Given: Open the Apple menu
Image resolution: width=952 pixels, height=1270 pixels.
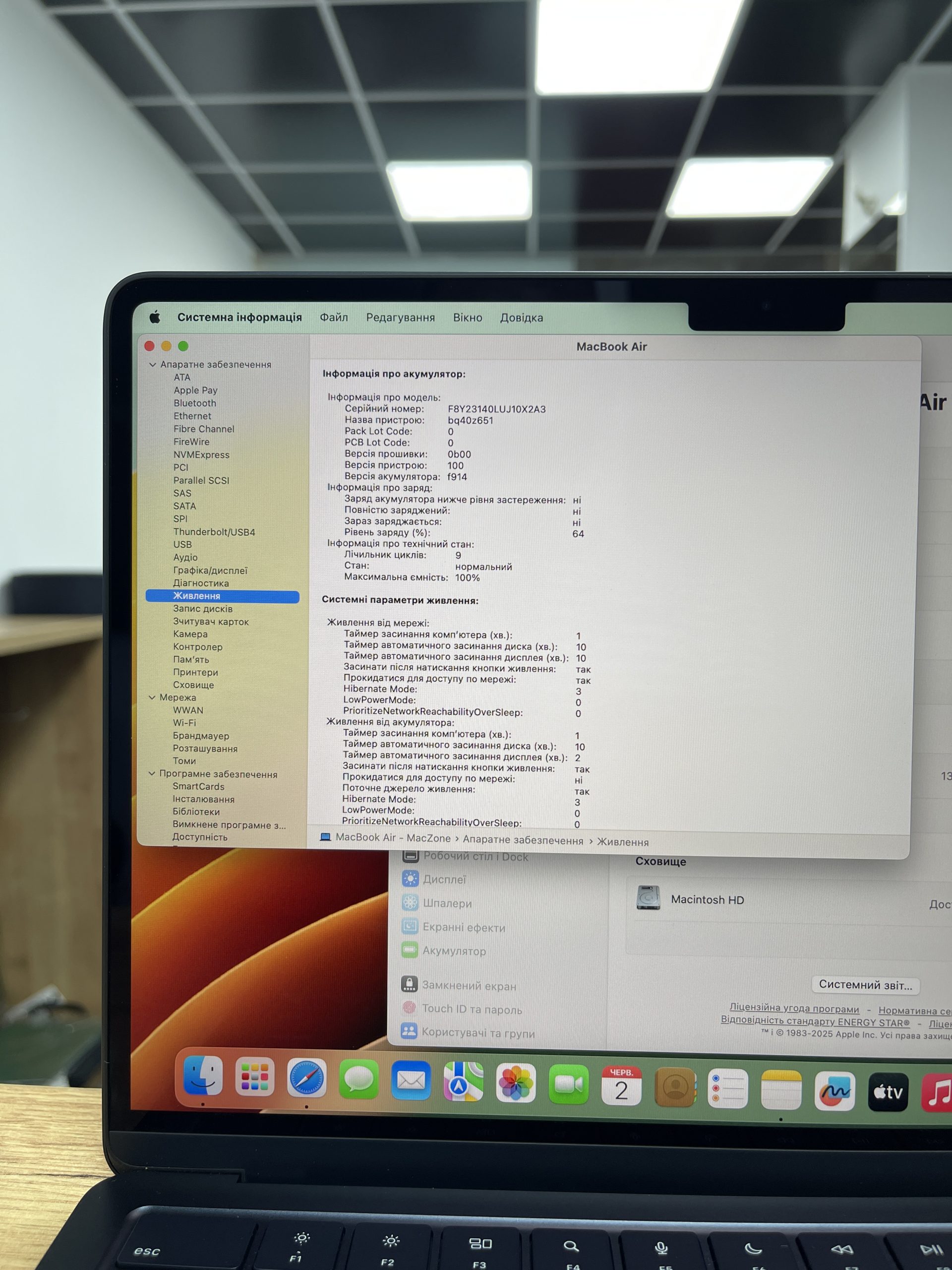Looking at the screenshot, I should pos(154,317).
